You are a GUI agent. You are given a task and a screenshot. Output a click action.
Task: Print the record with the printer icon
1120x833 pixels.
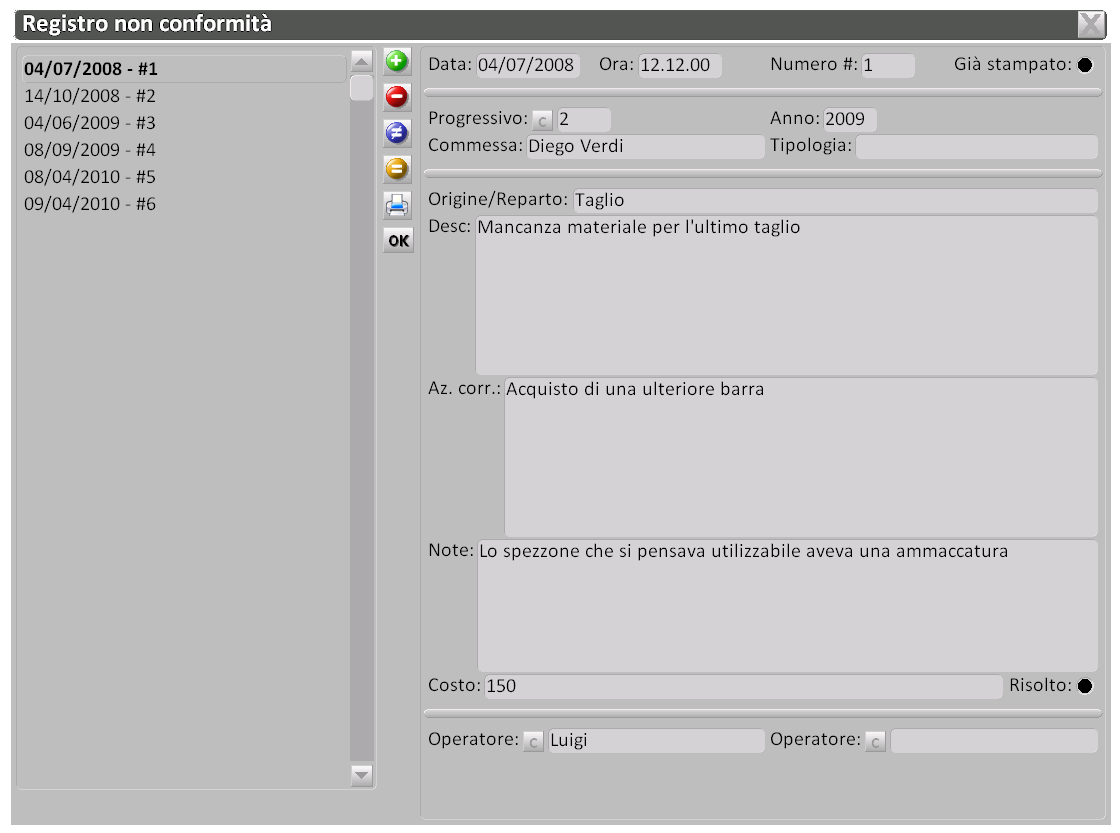click(397, 205)
